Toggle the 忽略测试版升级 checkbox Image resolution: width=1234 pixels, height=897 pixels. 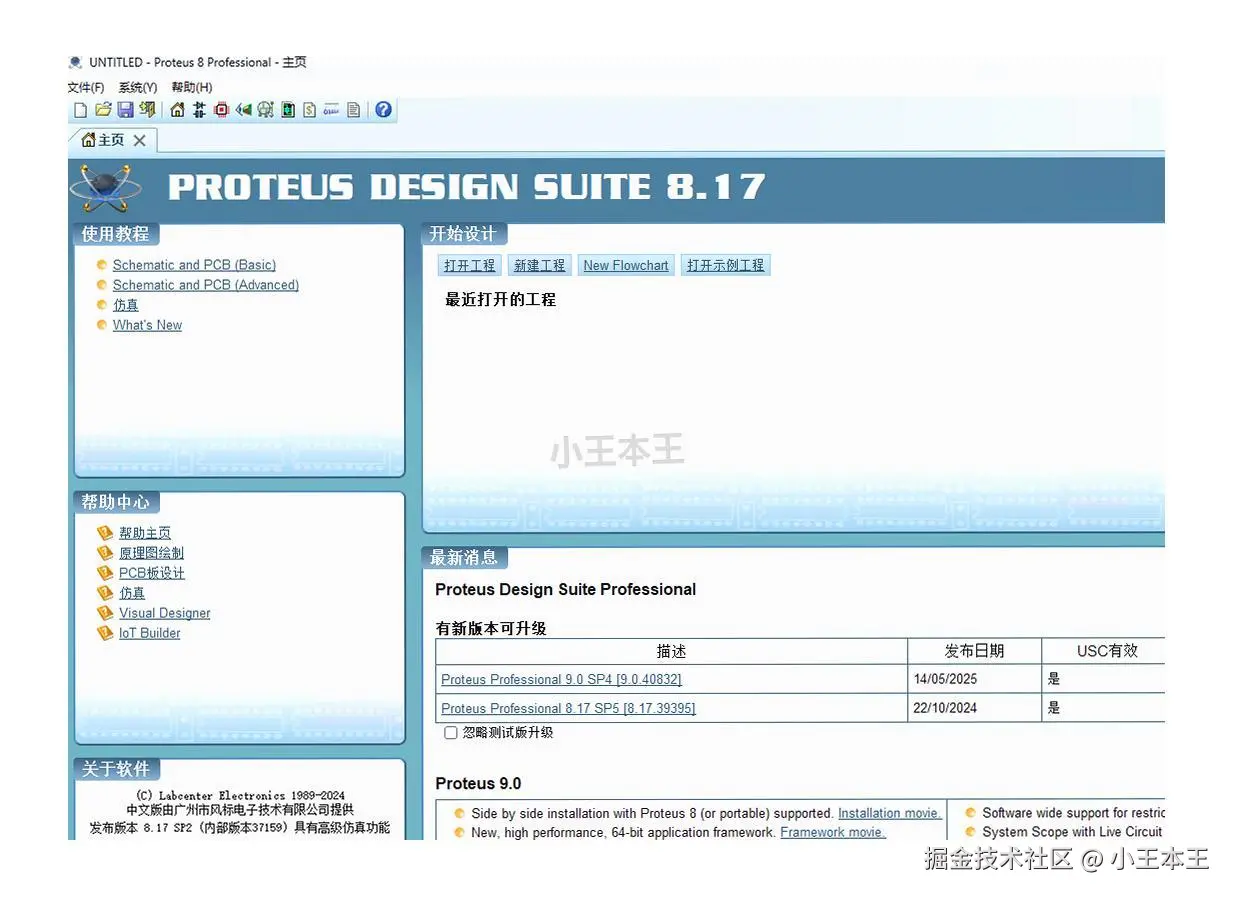[x=451, y=733]
